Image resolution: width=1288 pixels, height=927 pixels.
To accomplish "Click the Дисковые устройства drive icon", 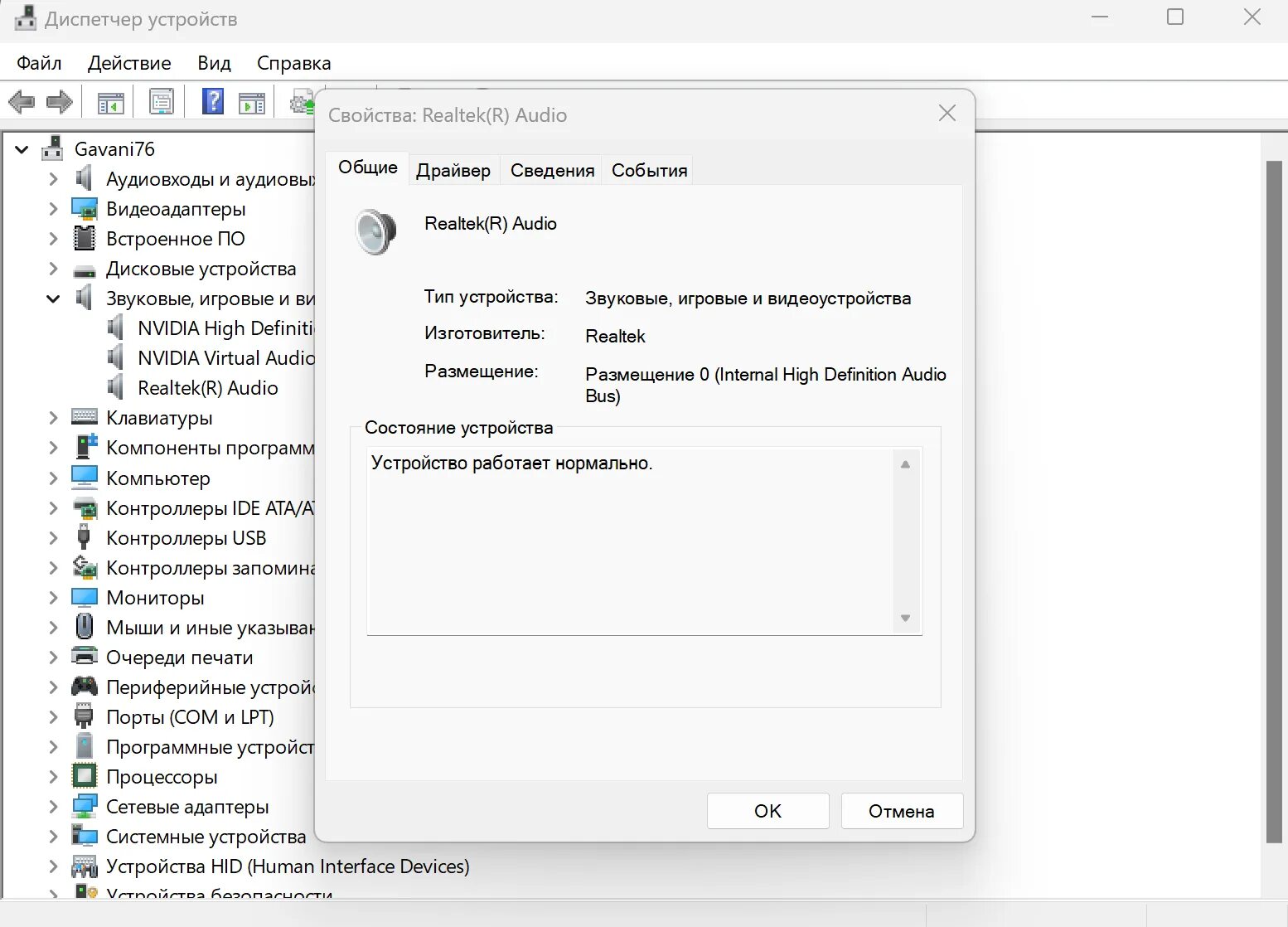I will pyautogui.click(x=85, y=270).
